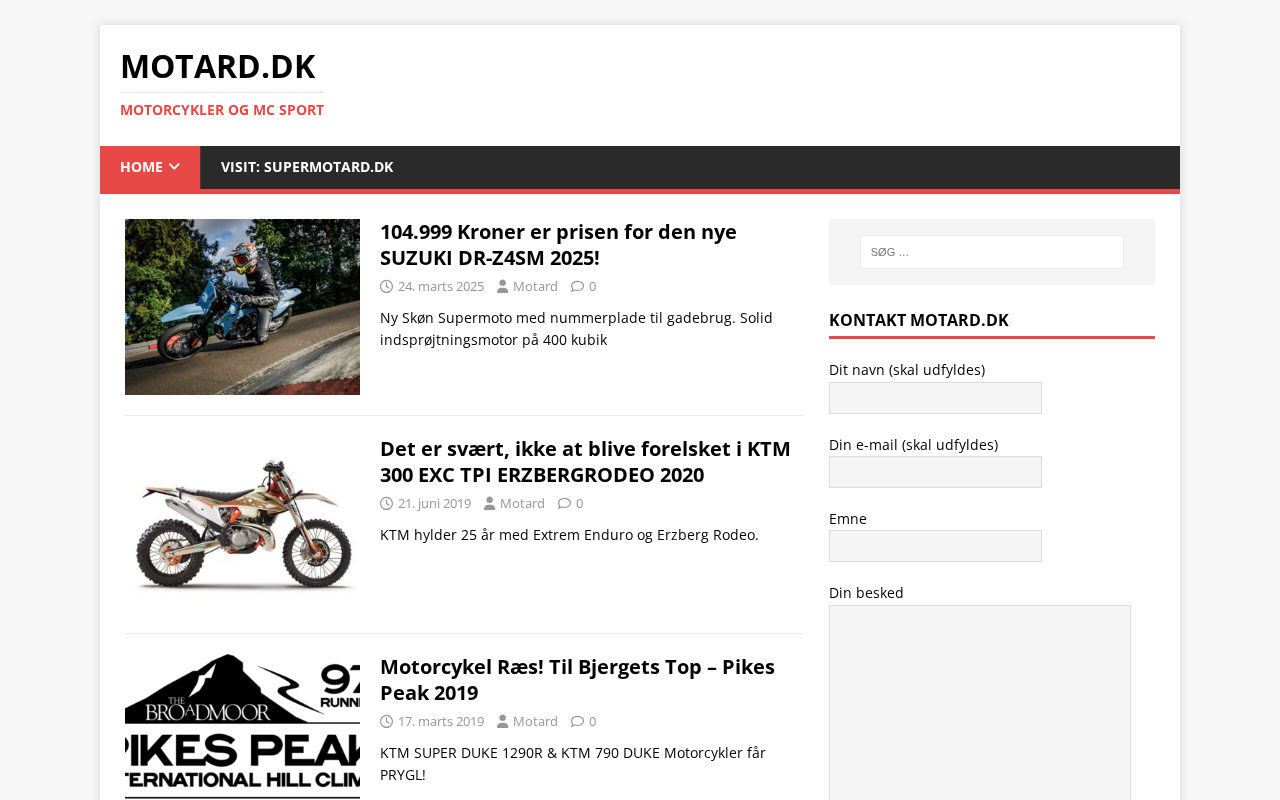Image resolution: width=1280 pixels, height=800 pixels.
Task: Expand the HOME dropdown chevron
Action: [175, 167]
